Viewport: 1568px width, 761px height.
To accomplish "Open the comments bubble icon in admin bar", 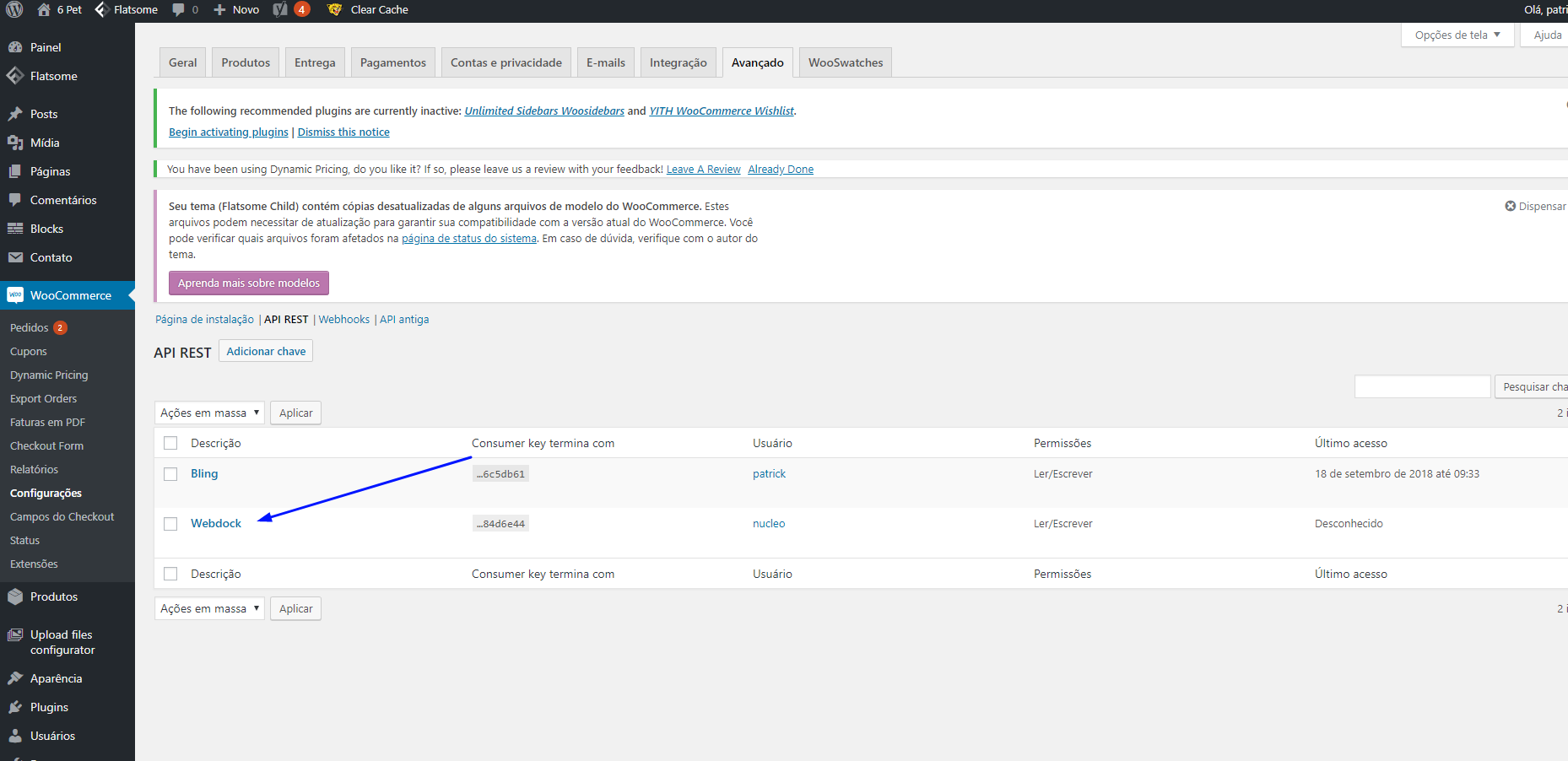I will (178, 9).
